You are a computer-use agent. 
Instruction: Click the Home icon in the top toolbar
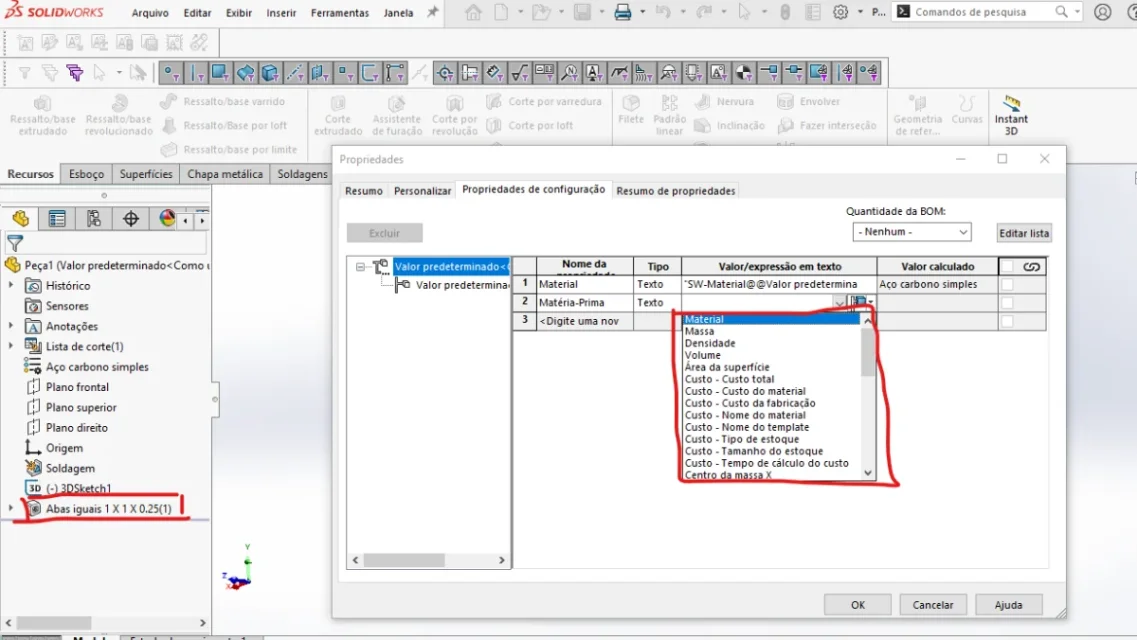tap(473, 12)
